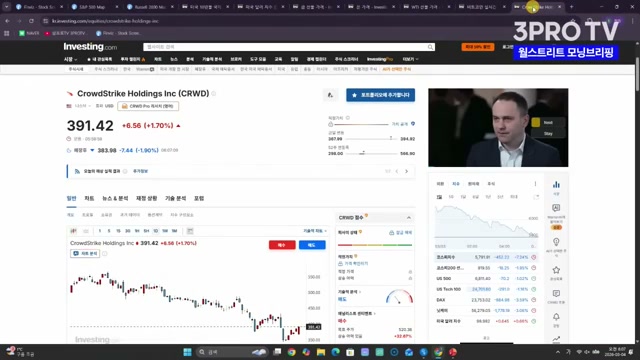Select the 지수 tab in the market widget
This screenshot has width=640, height=360.
point(456,184)
